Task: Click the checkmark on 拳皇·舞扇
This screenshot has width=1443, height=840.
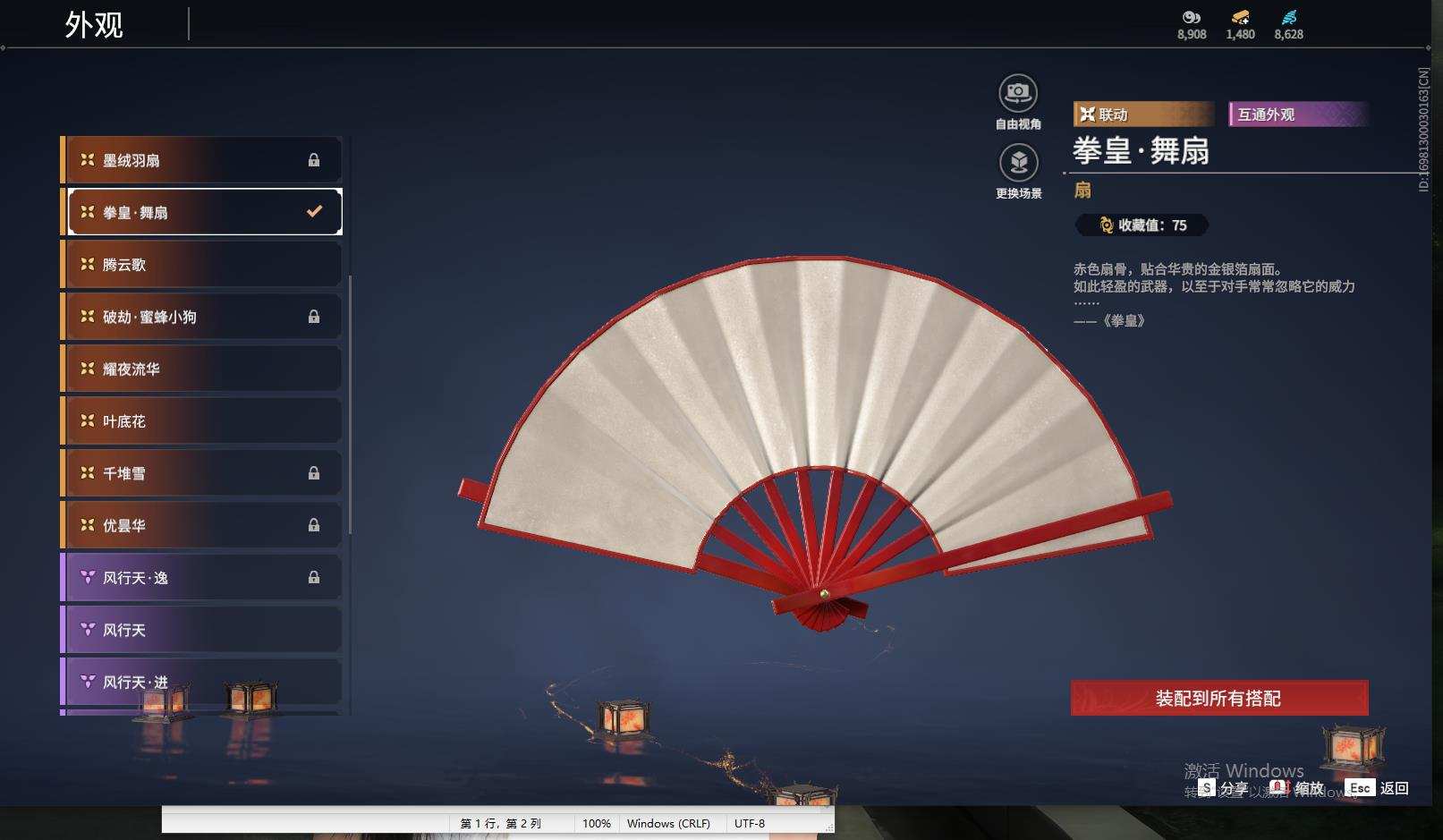Action: pyautogui.click(x=314, y=212)
